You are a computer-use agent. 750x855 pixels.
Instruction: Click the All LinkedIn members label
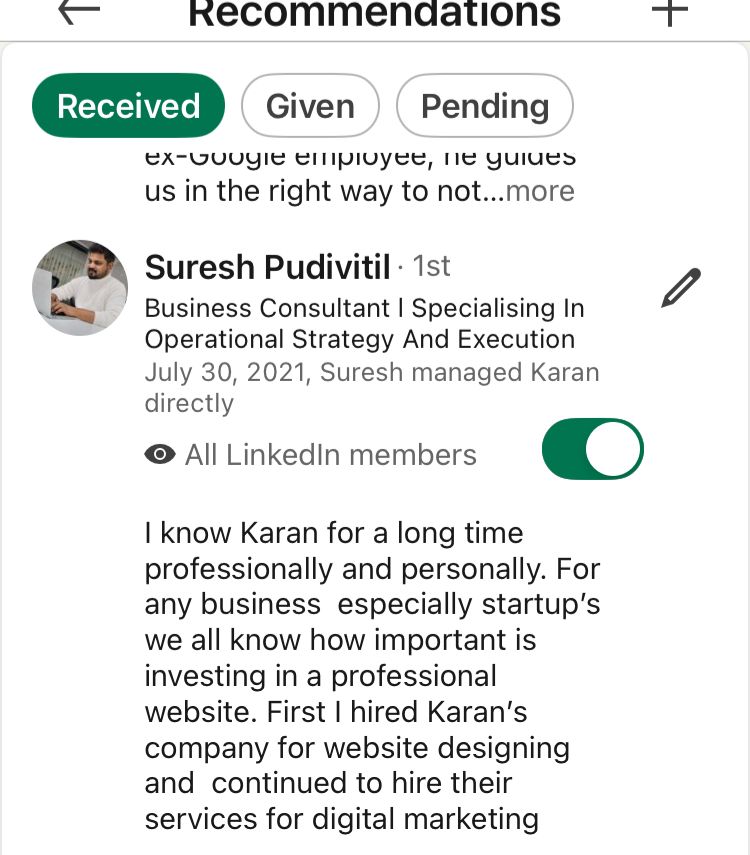click(x=330, y=455)
